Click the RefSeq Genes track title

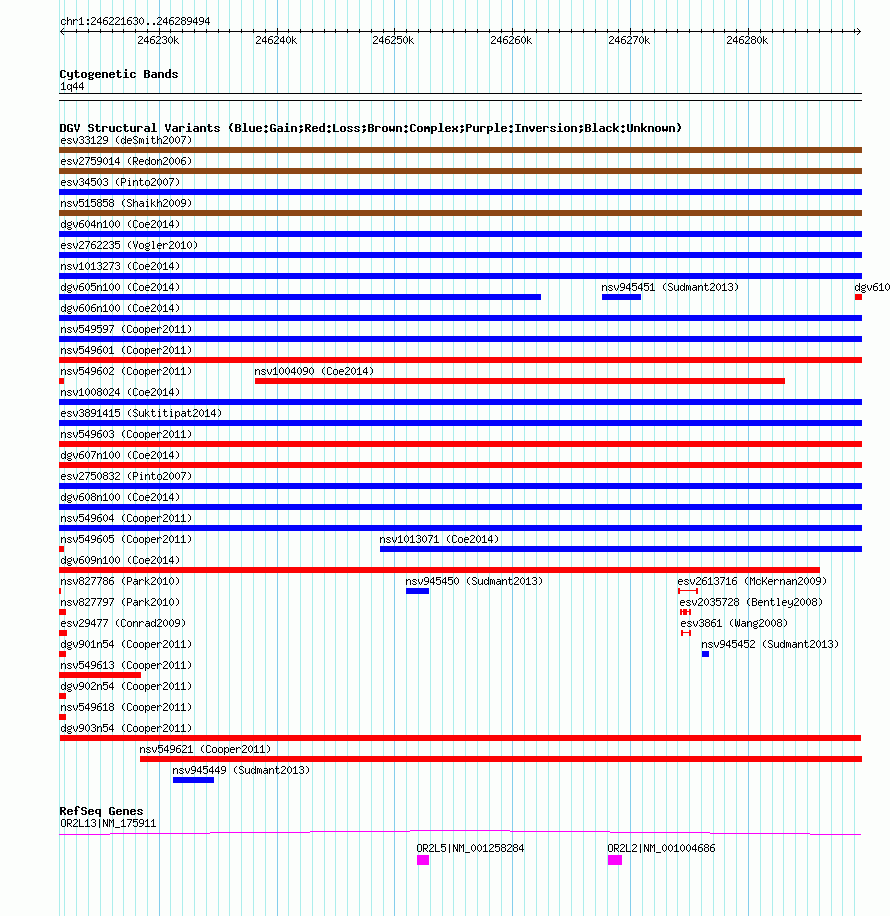(101, 811)
